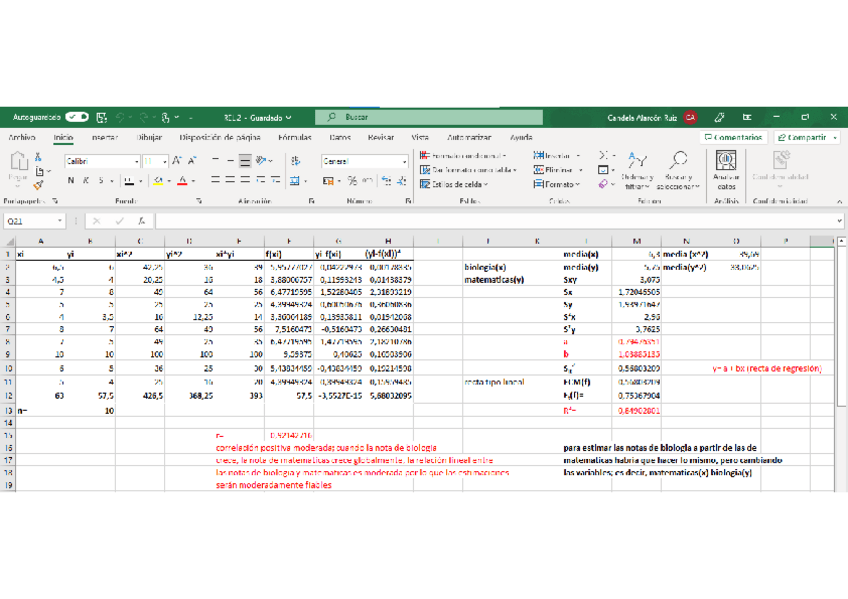Screen dimensions: 848x599
Task: Toggle the Autoguardado switch
Action: [x=77, y=117]
